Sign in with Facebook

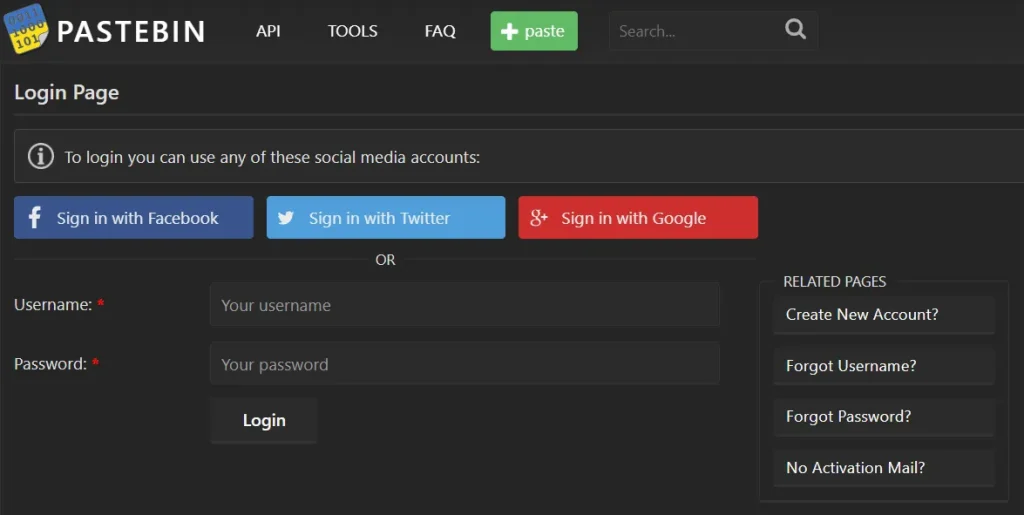(x=133, y=217)
